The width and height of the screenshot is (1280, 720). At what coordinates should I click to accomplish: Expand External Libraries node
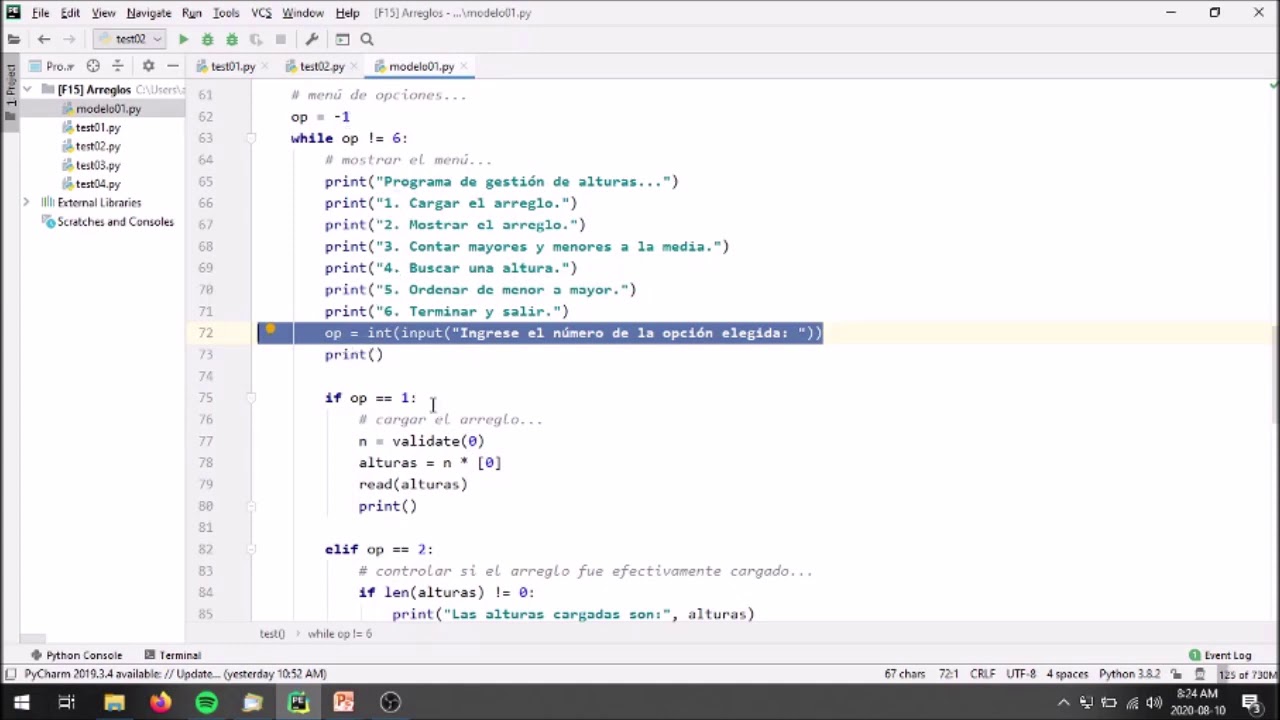point(27,203)
